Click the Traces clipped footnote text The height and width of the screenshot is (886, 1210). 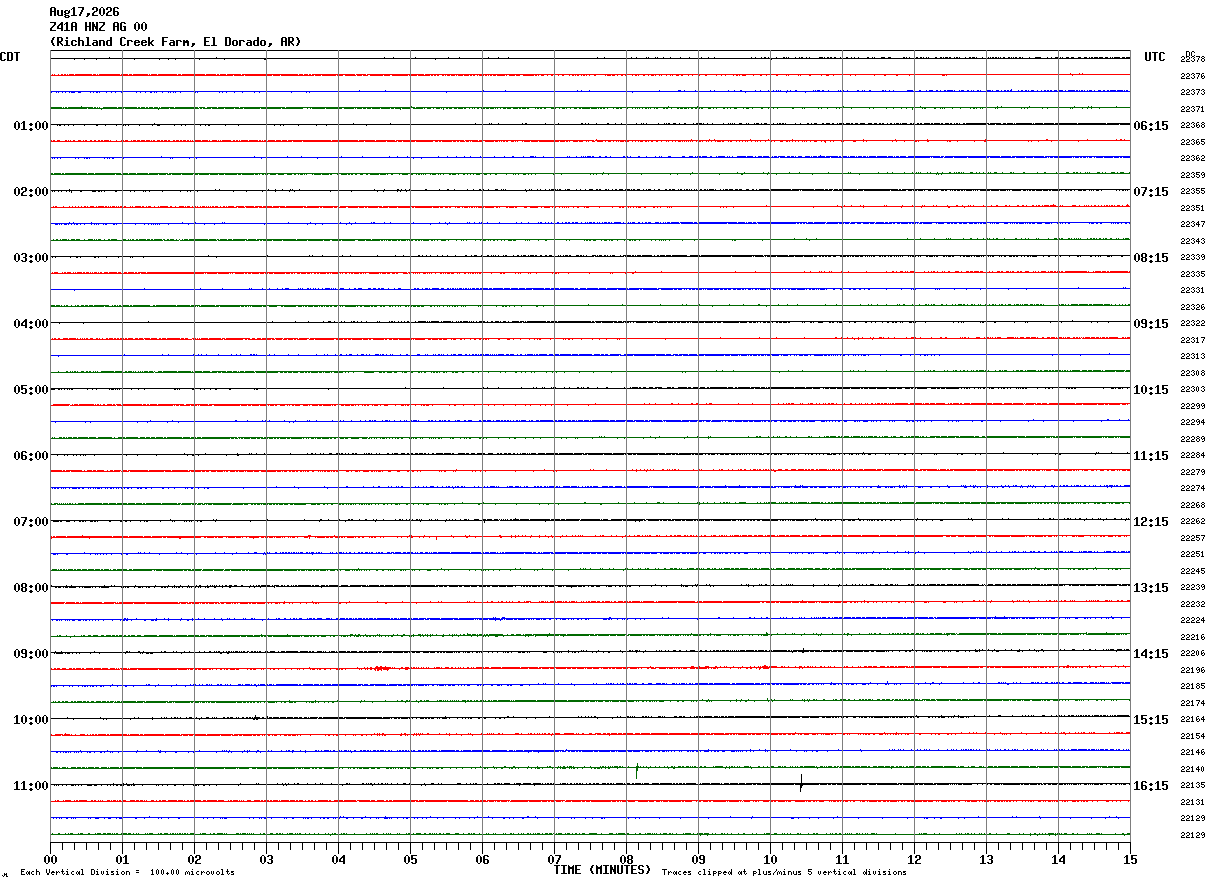coord(784,873)
